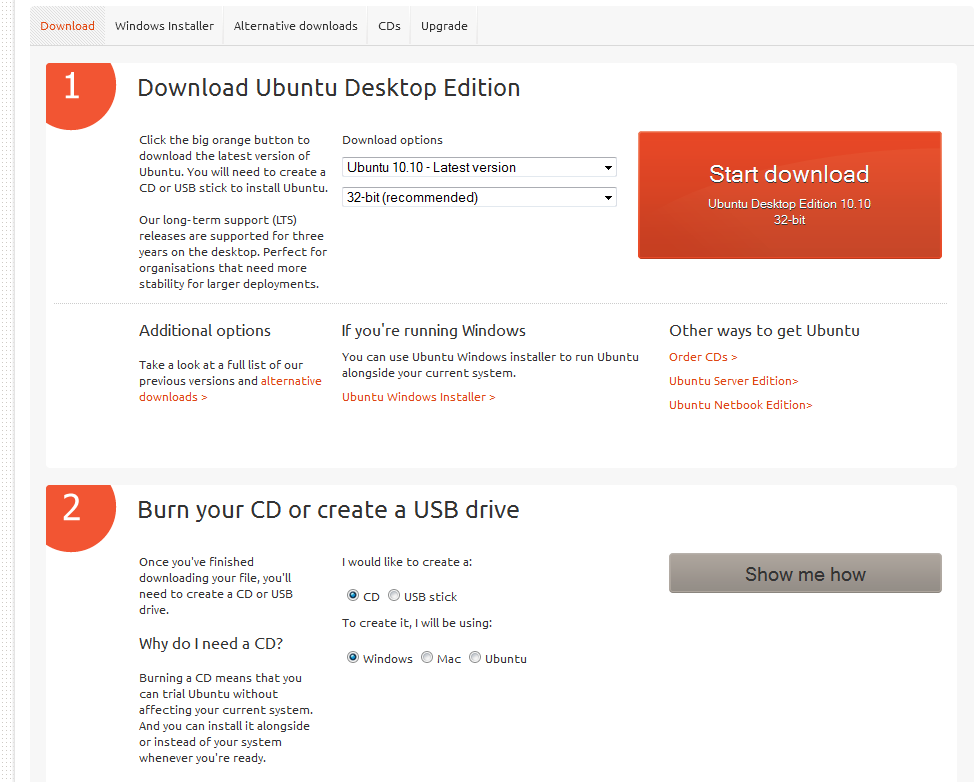Select the CD radio button
The width and height of the screenshot is (980, 782).
[x=353, y=595]
